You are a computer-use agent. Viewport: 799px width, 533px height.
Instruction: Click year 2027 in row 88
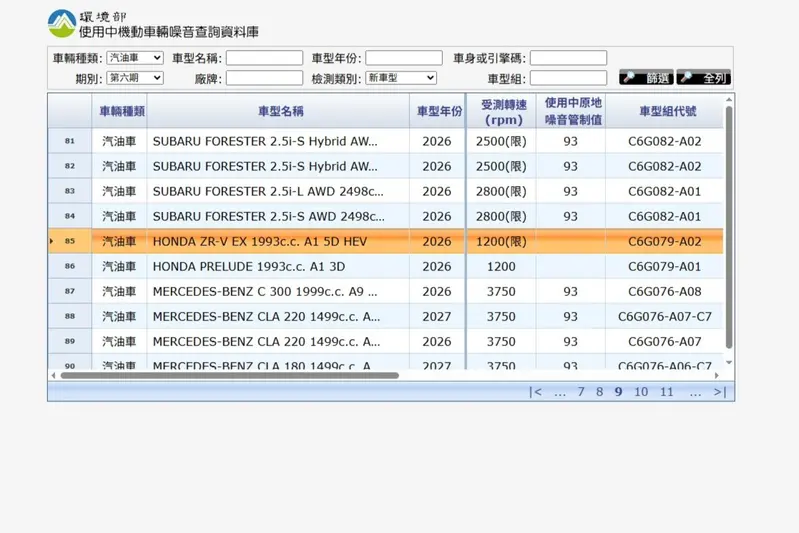(x=437, y=316)
